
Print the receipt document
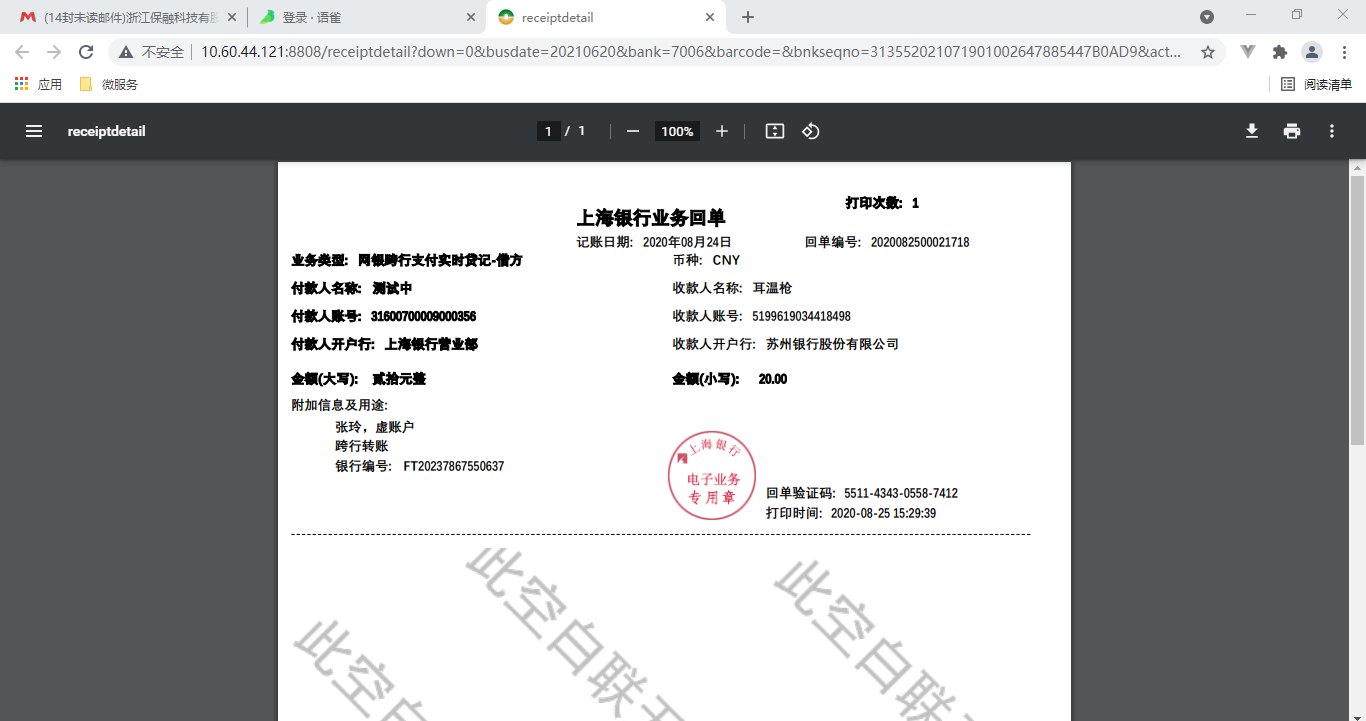pos(1292,131)
